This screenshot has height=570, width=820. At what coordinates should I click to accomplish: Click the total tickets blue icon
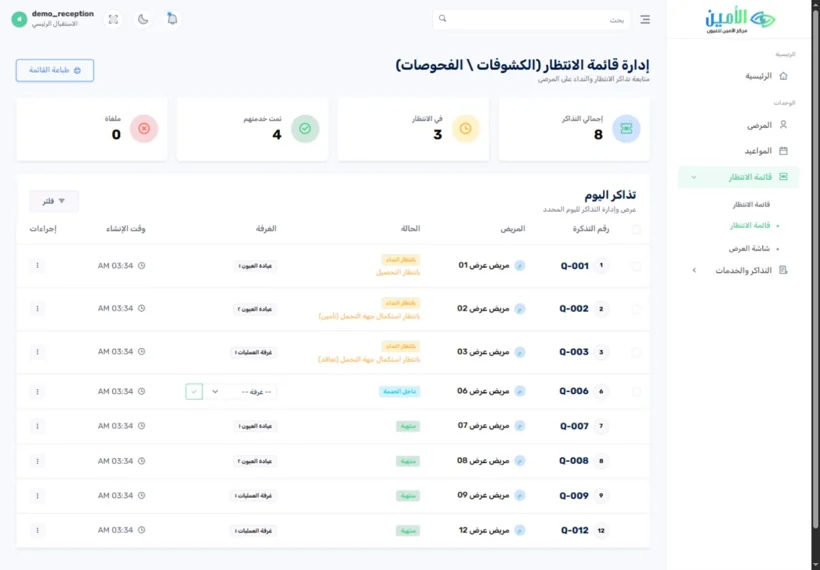[626, 129]
